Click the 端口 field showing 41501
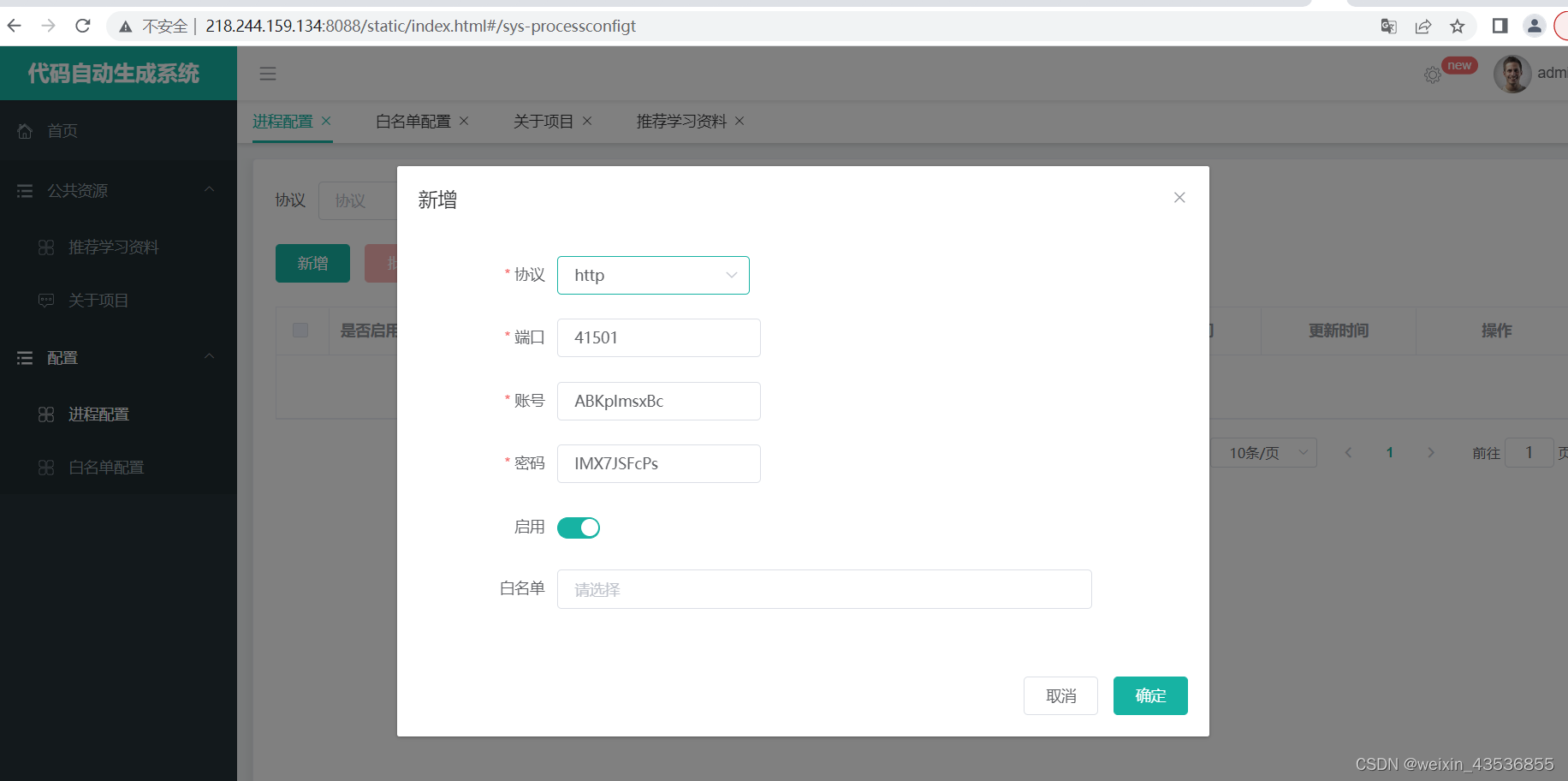The height and width of the screenshot is (781, 1568). (659, 337)
